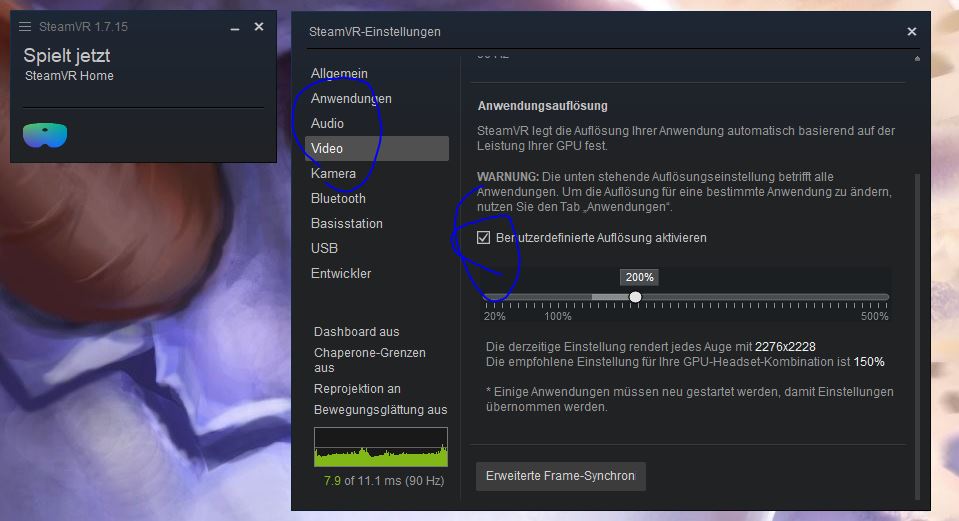Image resolution: width=959 pixels, height=521 pixels.
Task: Click the green frame timing graph
Action: (x=380, y=447)
